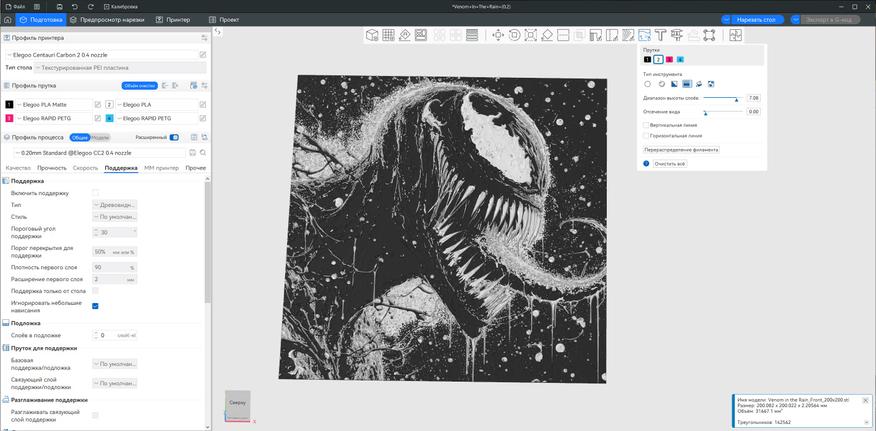
Task: Select the Move tool
Action: pyautogui.click(x=498, y=36)
